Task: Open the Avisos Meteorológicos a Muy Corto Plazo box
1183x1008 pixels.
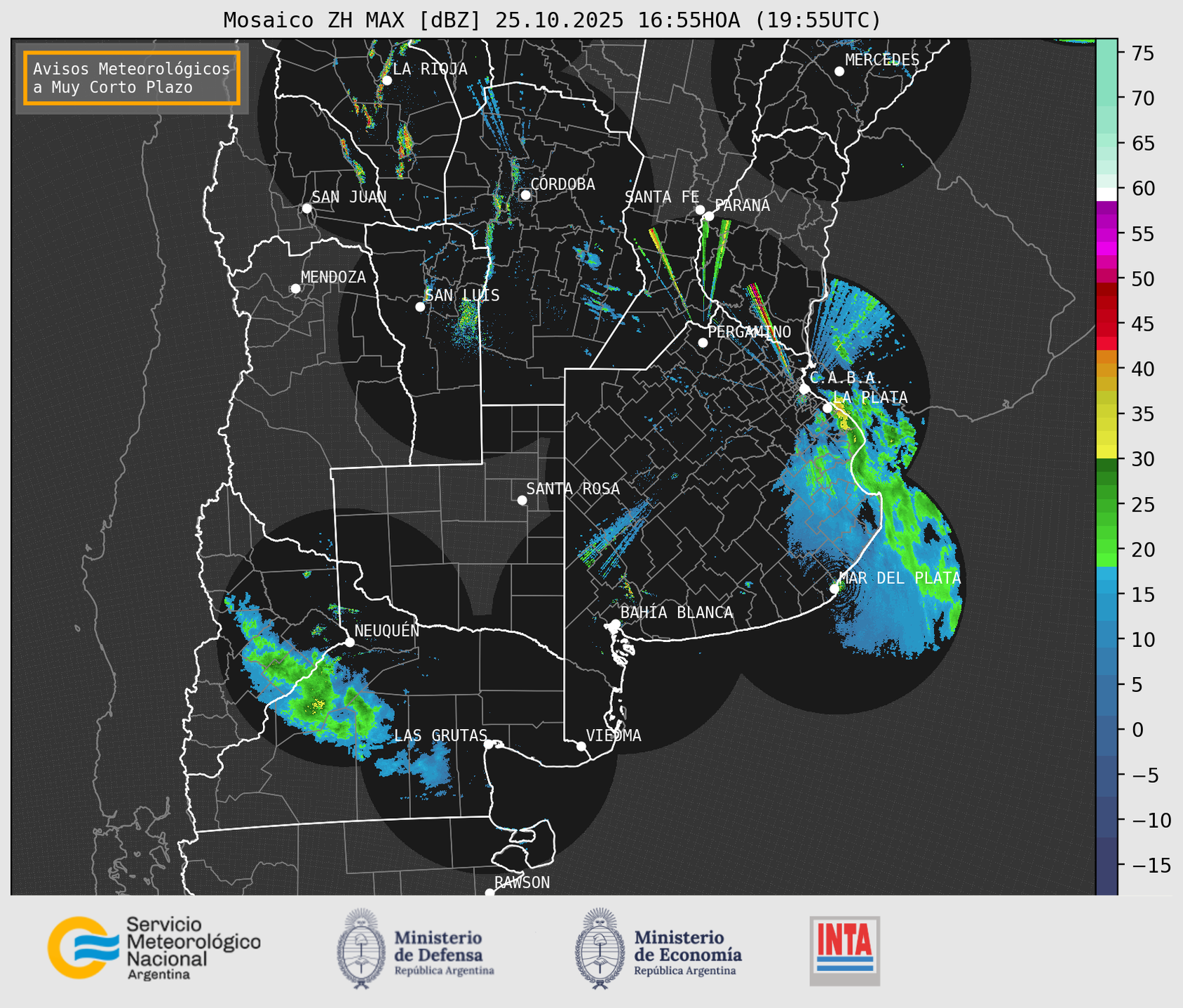Action: click(x=132, y=78)
